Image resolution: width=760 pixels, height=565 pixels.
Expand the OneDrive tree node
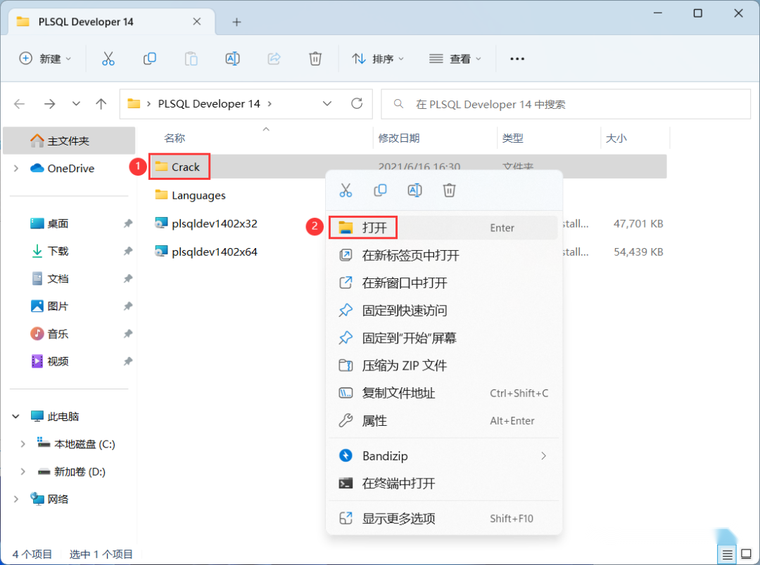tap(16, 168)
